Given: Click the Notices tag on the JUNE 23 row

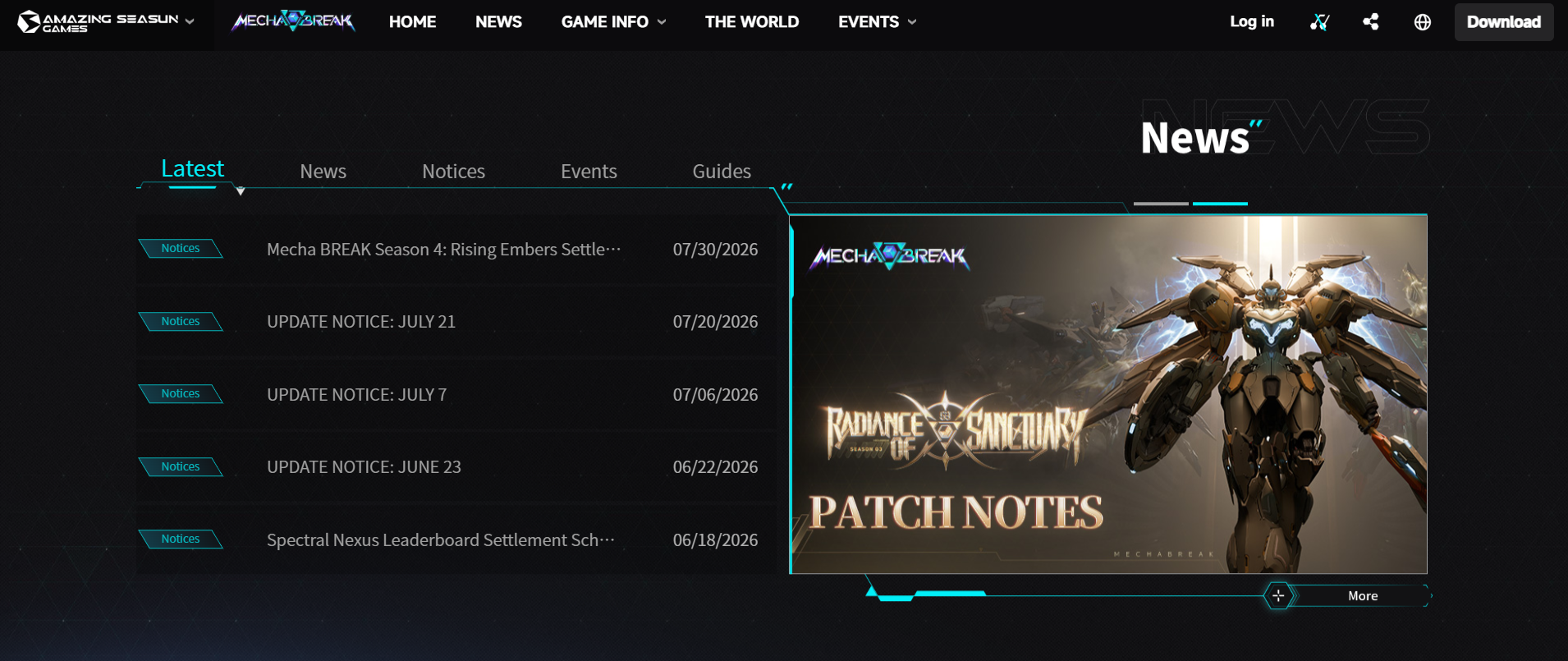Looking at the screenshot, I should pyautogui.click(x=181, y=466).
